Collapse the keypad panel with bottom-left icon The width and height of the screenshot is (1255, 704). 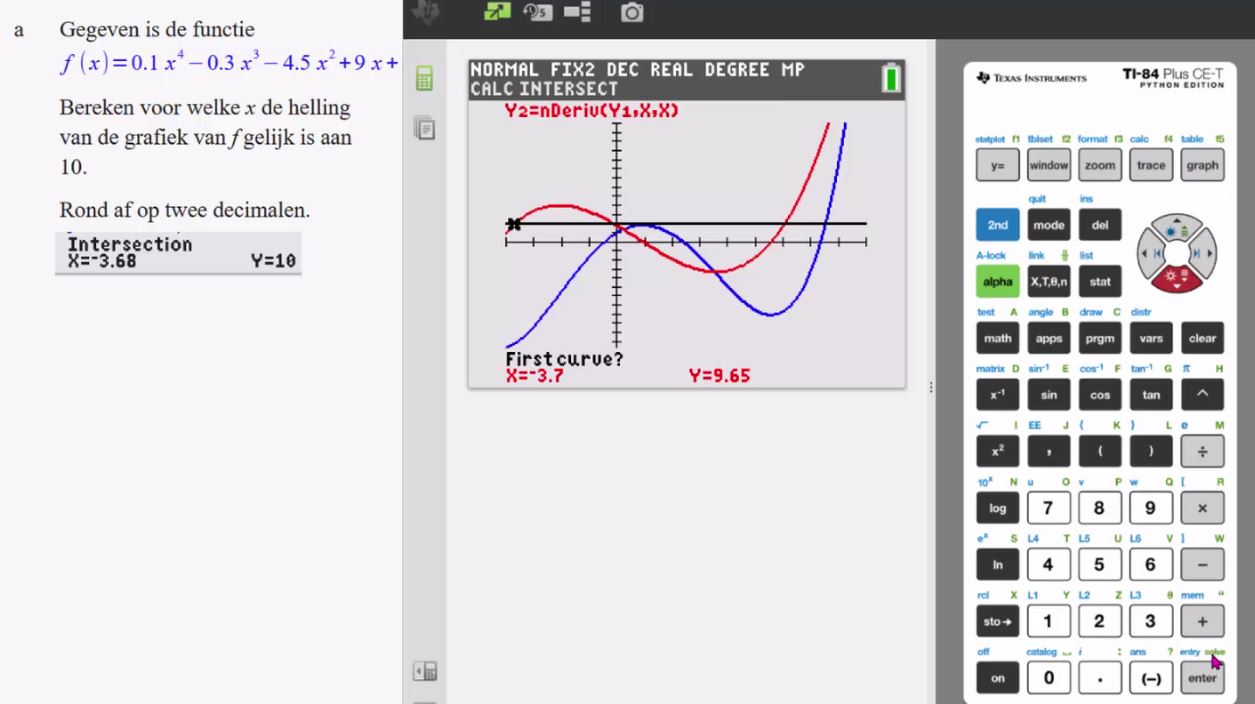[x=424, y=671]
